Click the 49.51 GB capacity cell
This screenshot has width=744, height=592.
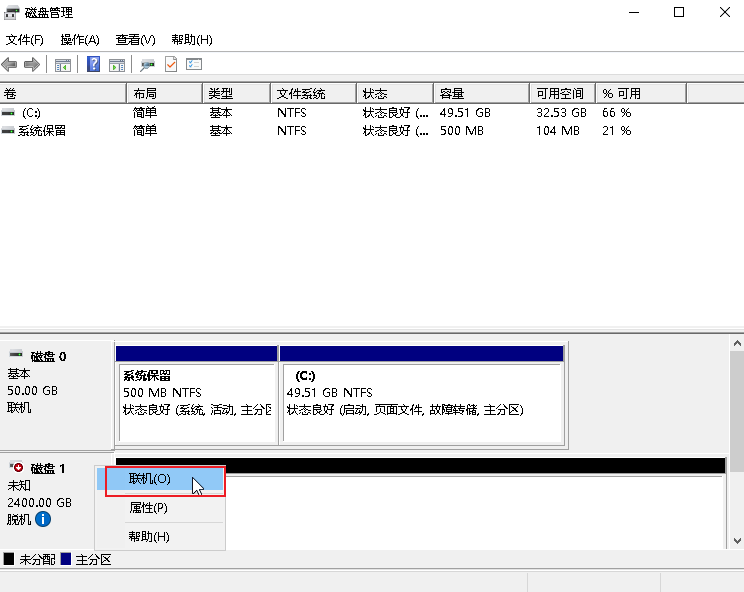[x=465, y=113]
